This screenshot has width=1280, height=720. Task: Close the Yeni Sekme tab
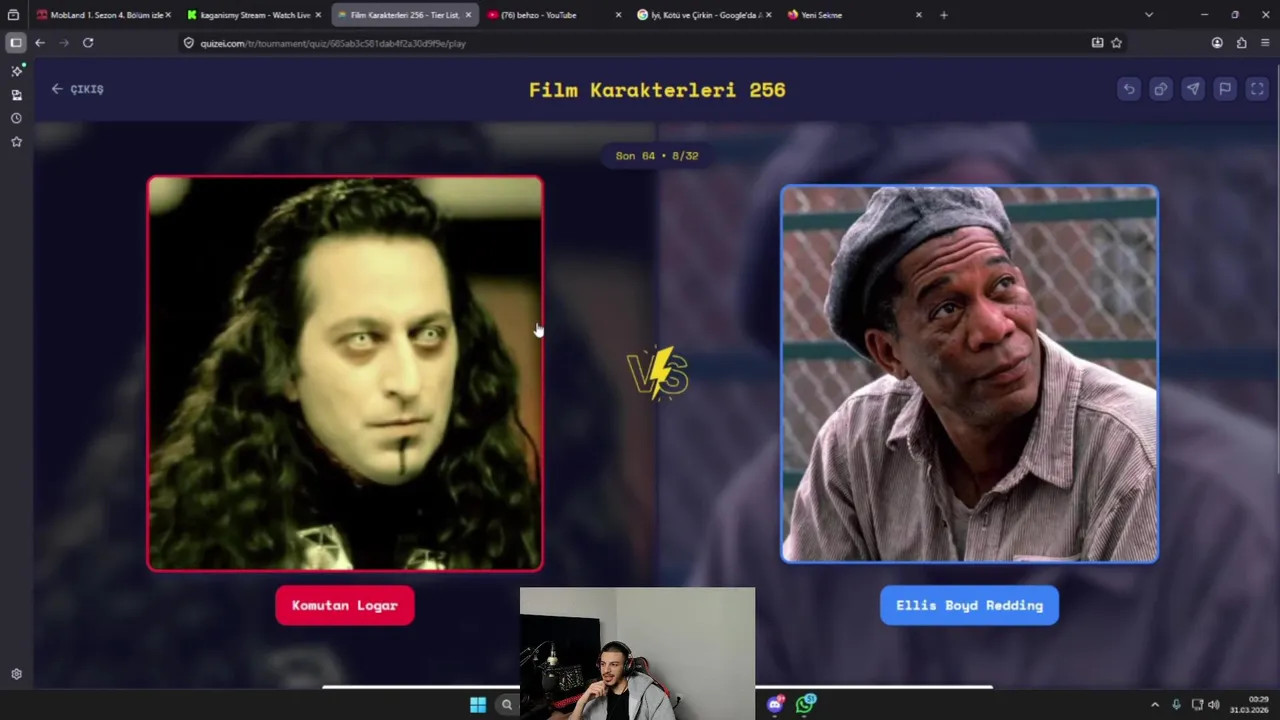(919, 15)
